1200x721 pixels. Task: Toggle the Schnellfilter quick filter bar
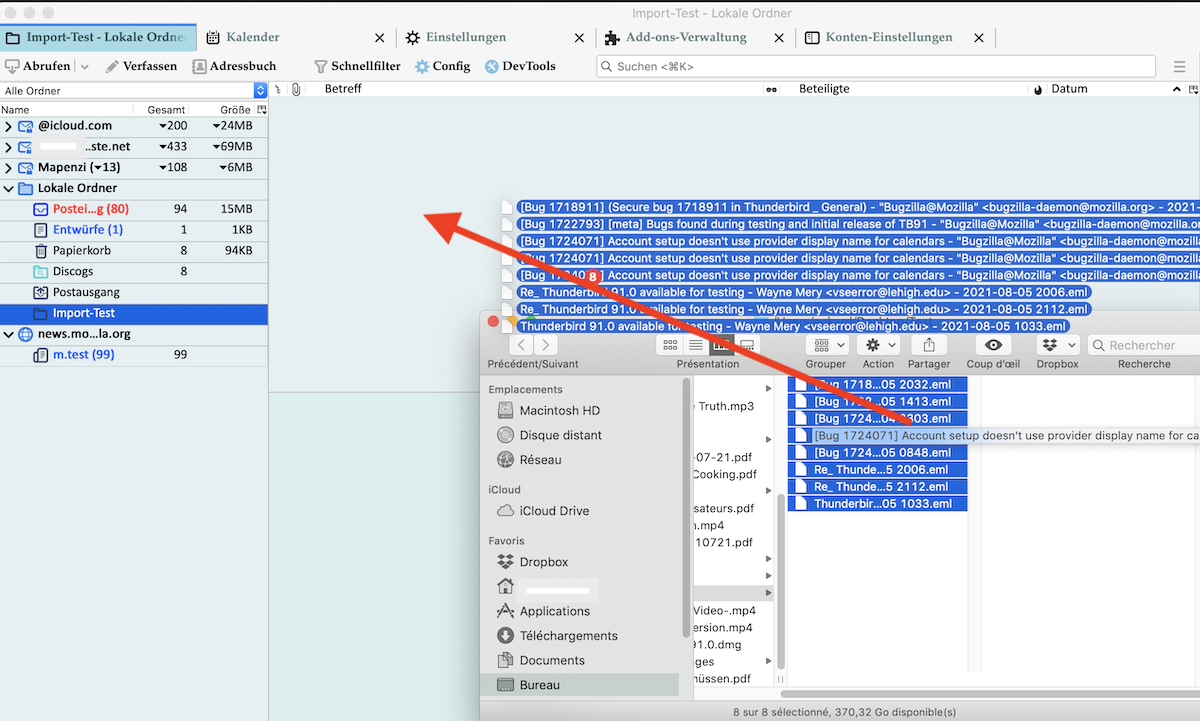[357, 66]
